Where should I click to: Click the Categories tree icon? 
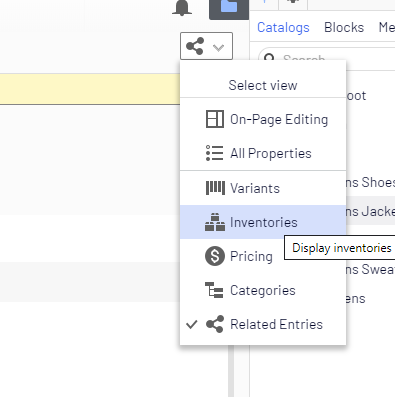[214, 290]
